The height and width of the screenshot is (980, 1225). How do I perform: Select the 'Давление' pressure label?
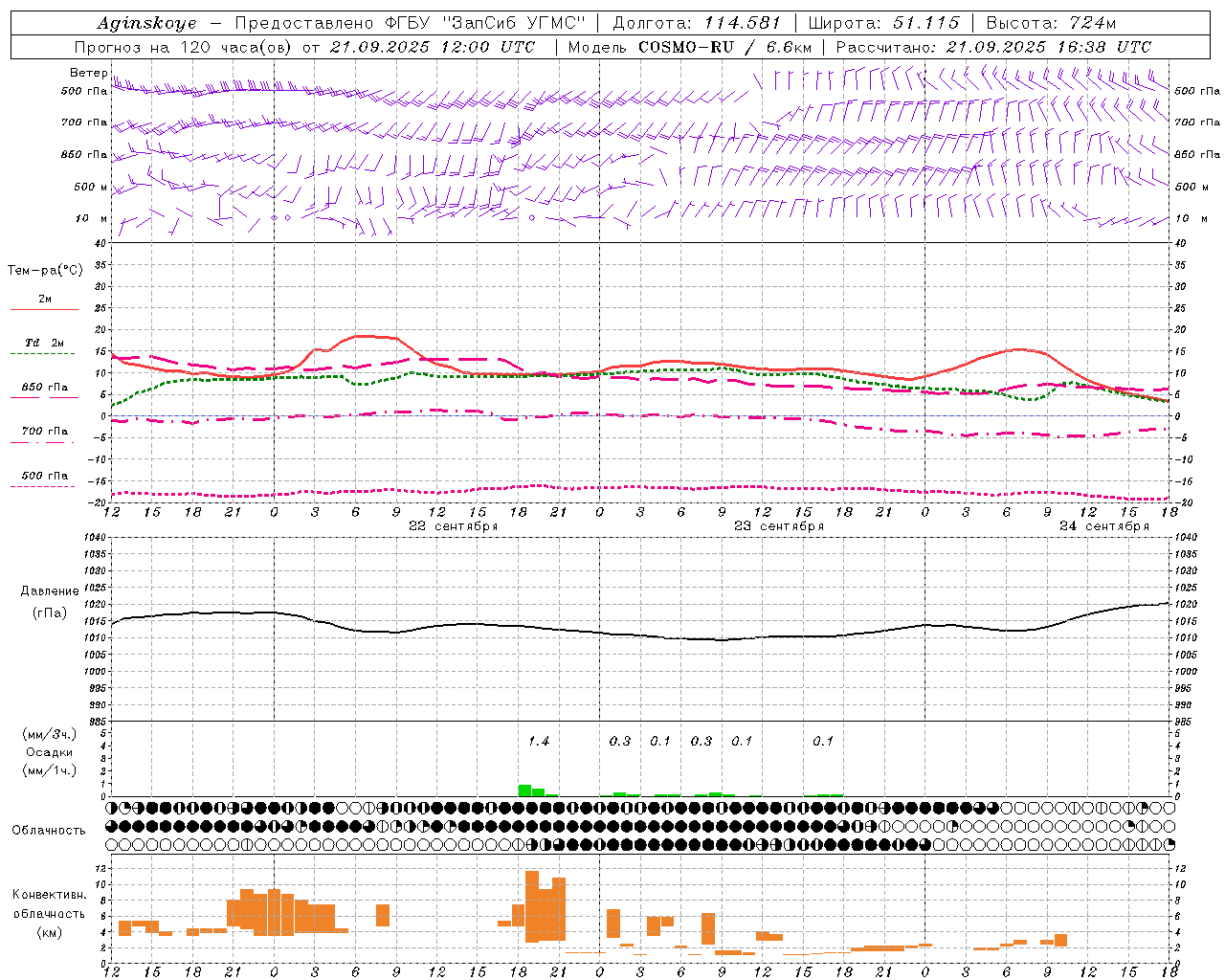49,591
